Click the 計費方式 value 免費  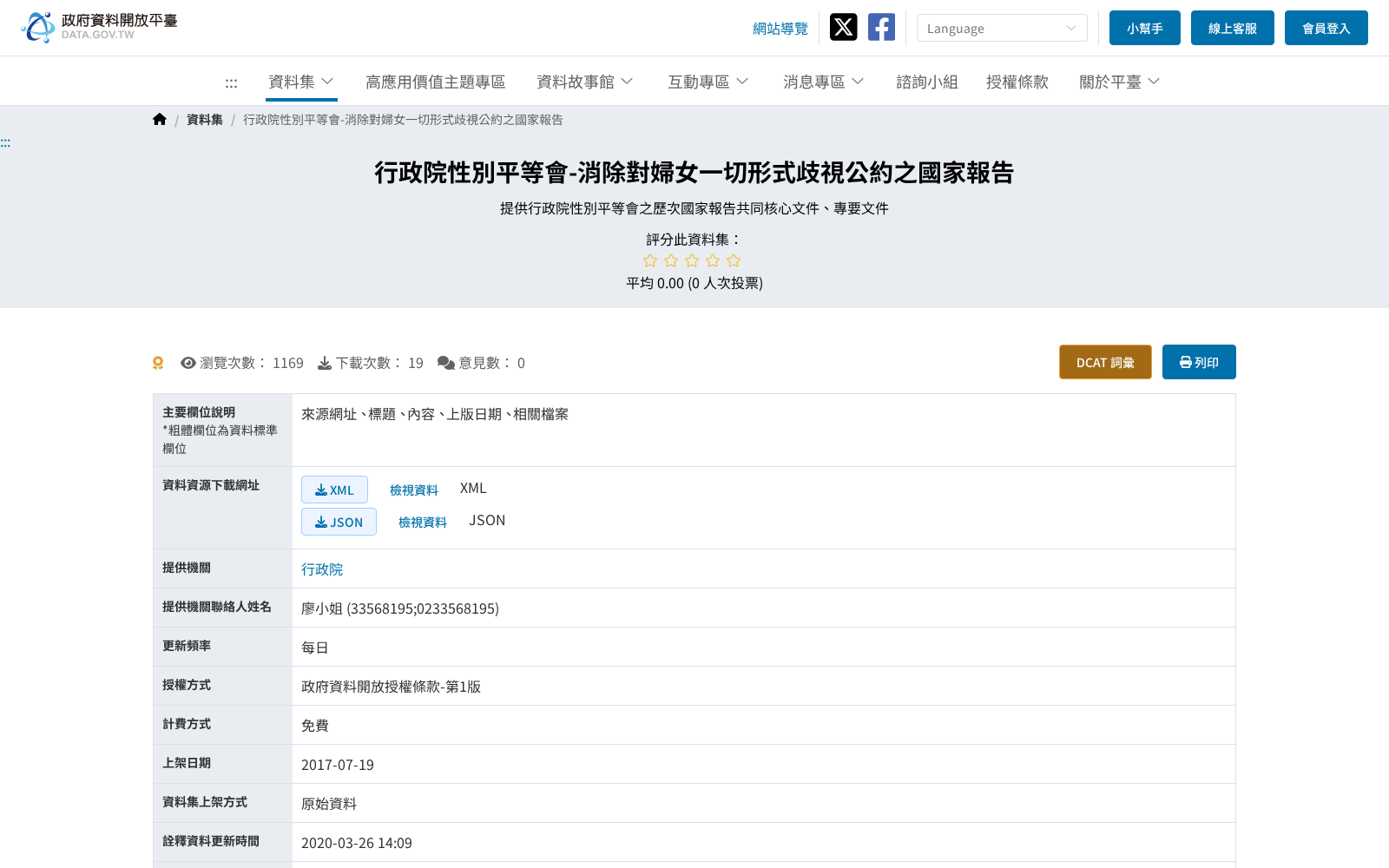(x=315, y=726)
